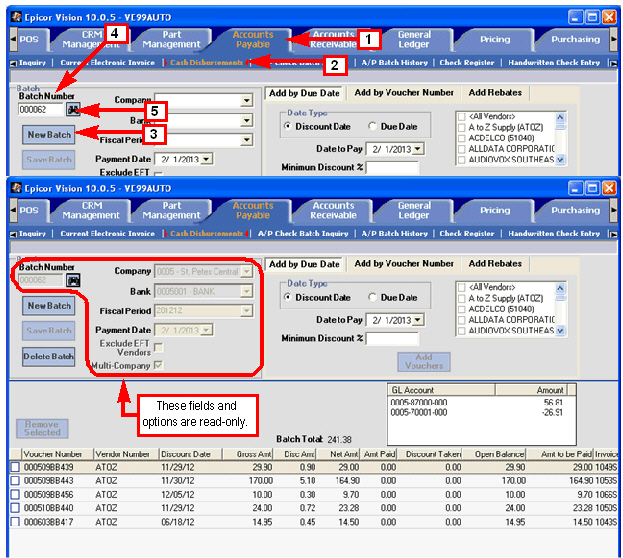The image size is (623, 558).
Task: Click submenu left arrow beside Inquiry, lower window
Action: coord(14,234)
